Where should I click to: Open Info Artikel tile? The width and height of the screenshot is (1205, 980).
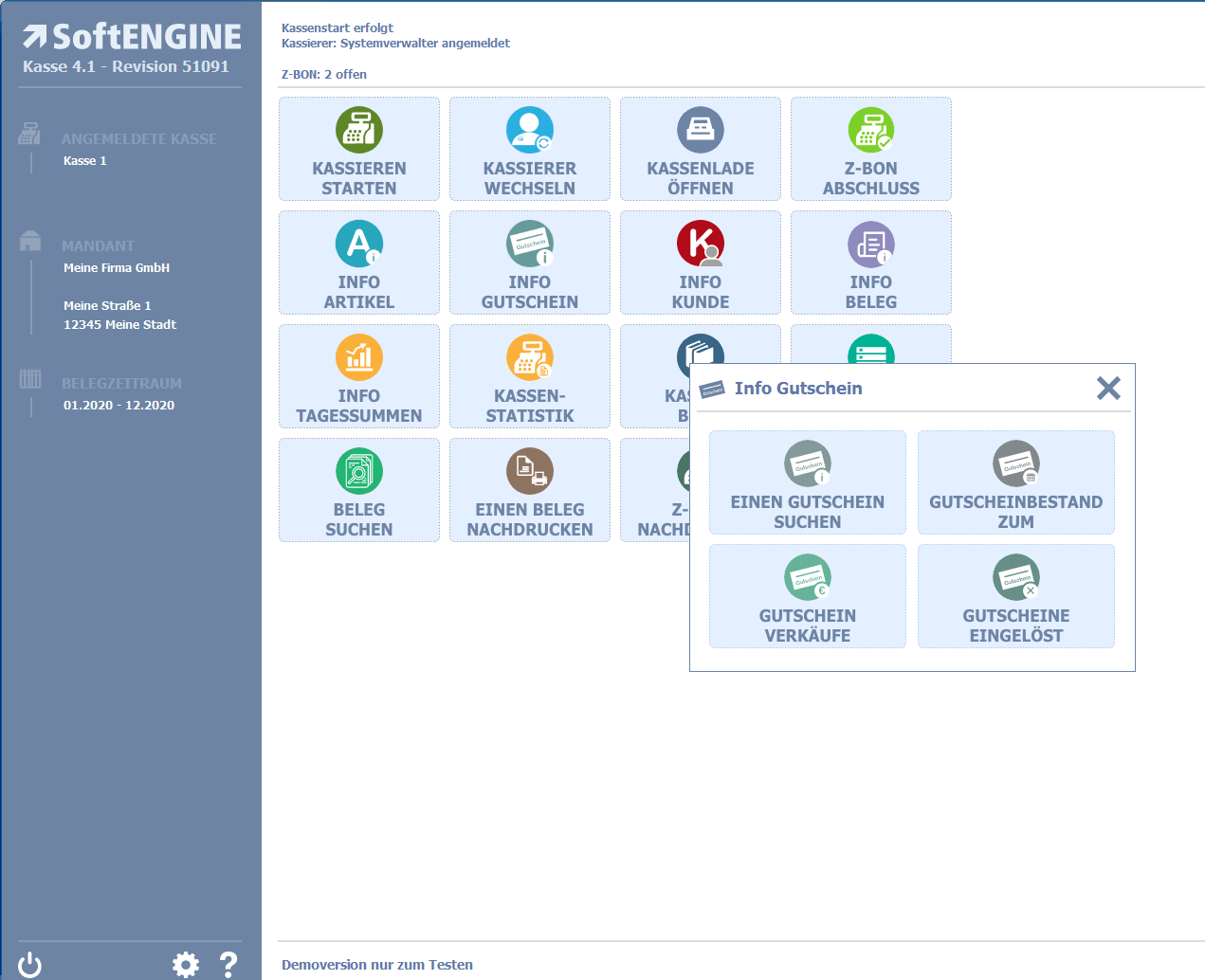(x=358, y=263)
